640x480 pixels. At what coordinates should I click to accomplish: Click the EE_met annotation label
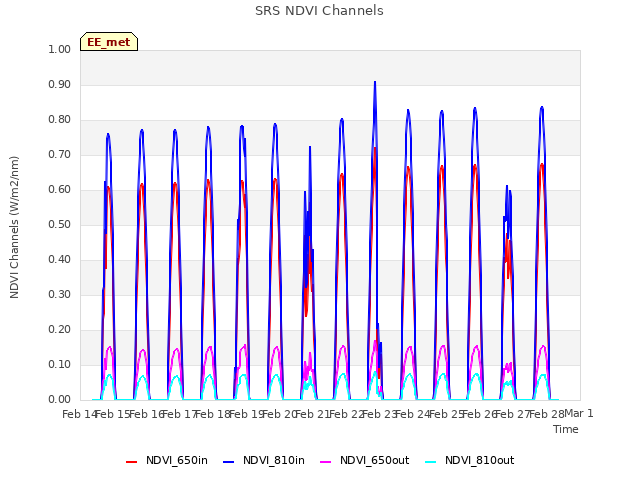pyautogui.click(x=109, y=42)
